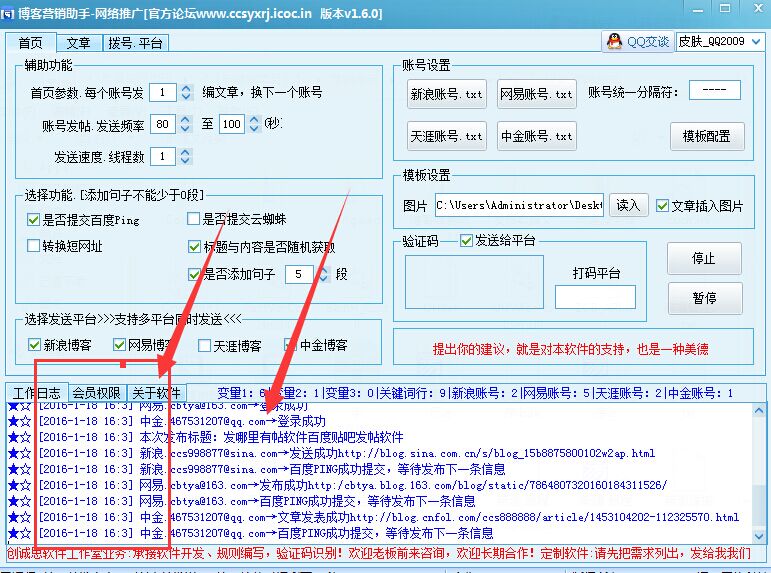The image size is (771, 573).
Task: Click the 变量1 status counters text
Action: [475, 393]
